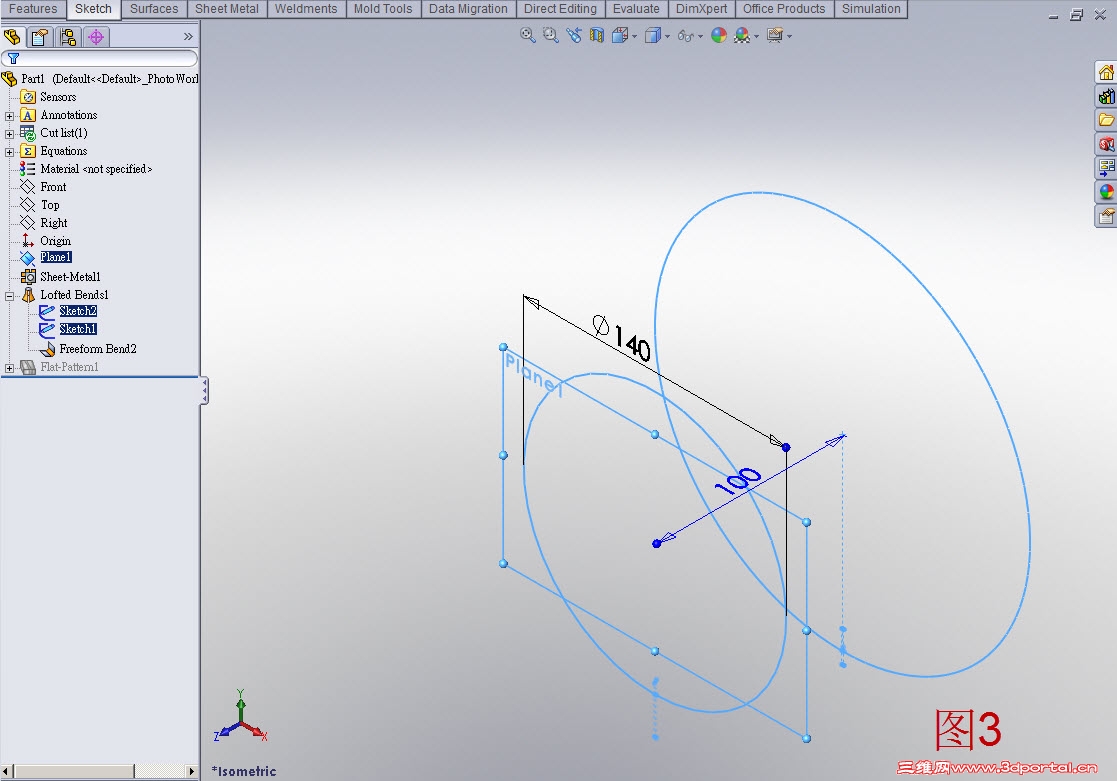1117x781 pixels.
Task: Expand the Annotations node
Action: pos(9,115)
